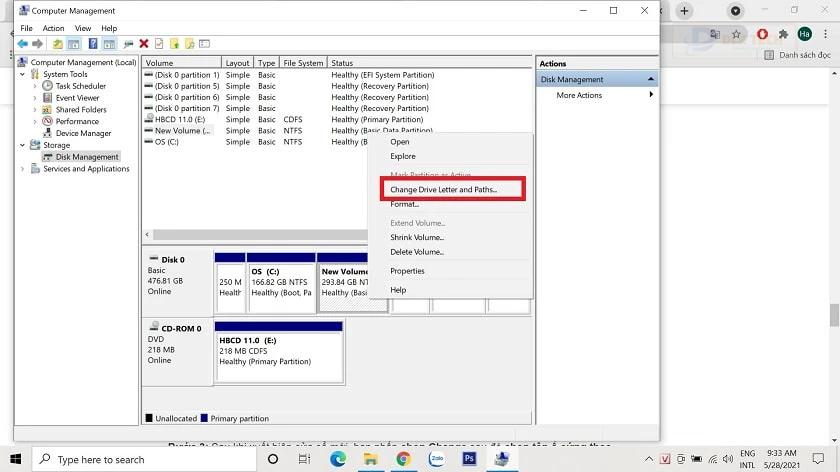Sort by the Volume column header
Image resolution: width=840 pixels, height=472 pixels.
tap(182, 63)
